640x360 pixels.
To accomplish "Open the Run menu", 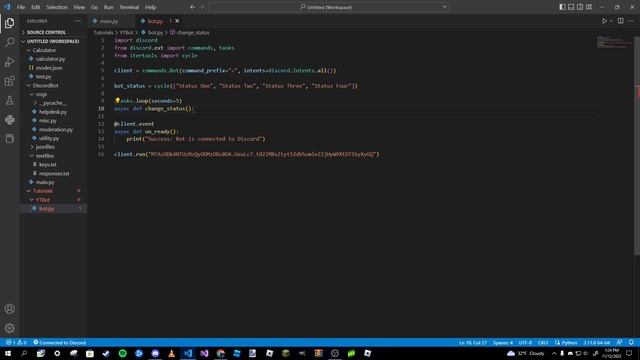I will coord(109,7).
